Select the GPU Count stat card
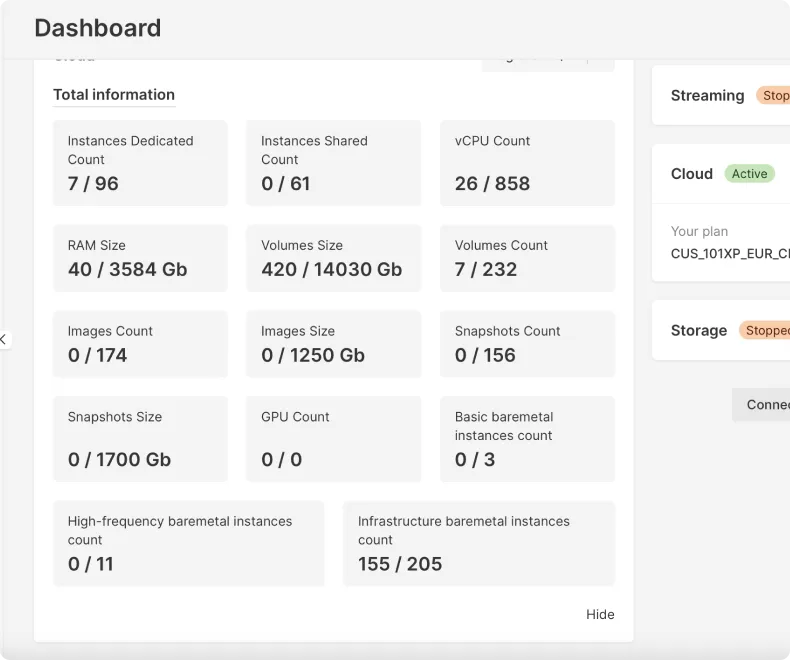790x660 pixels. tap(334, 439)
